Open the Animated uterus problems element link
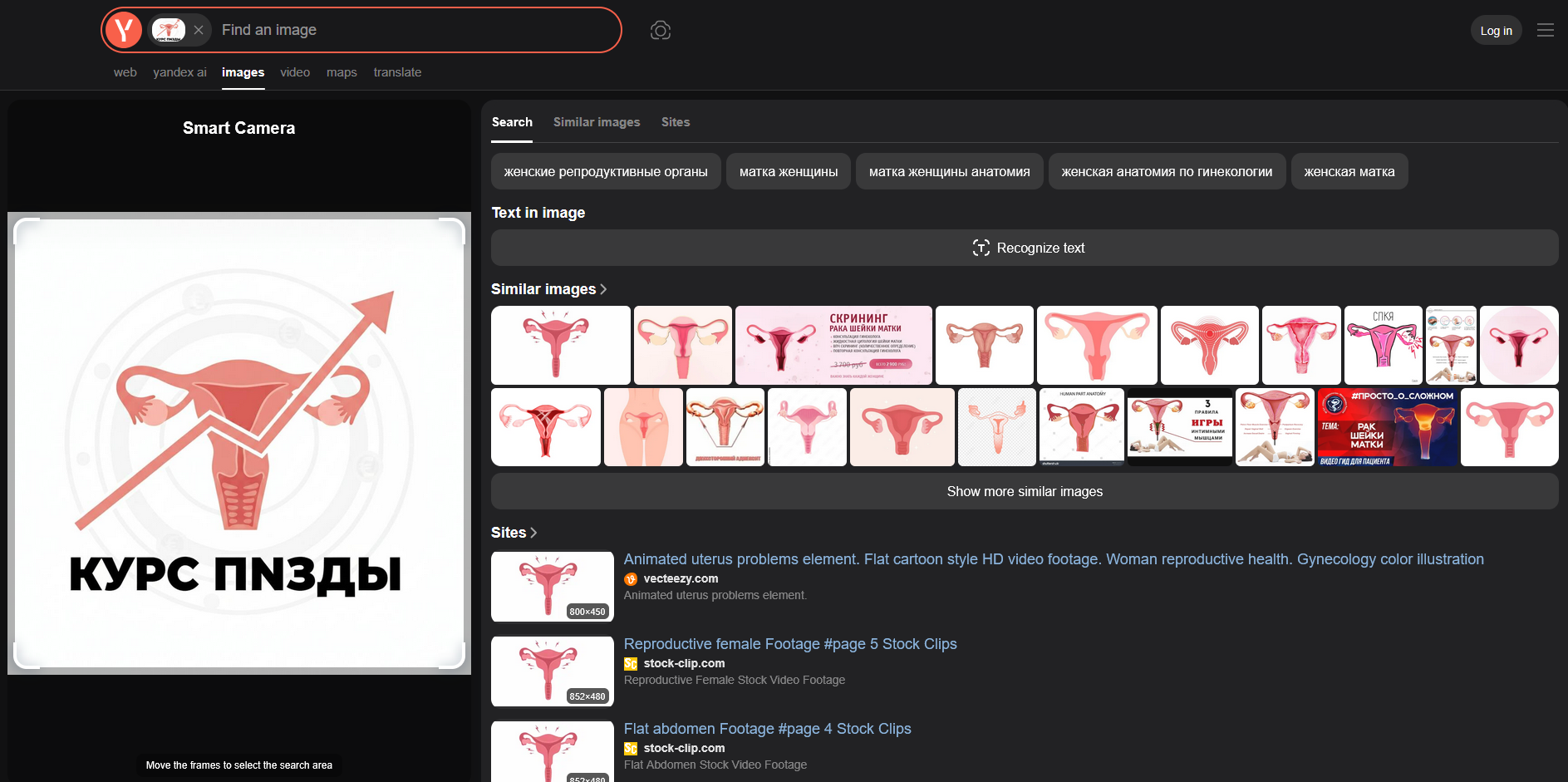The height and width of the screenshot is (782, 1568). coord(1054,559)
